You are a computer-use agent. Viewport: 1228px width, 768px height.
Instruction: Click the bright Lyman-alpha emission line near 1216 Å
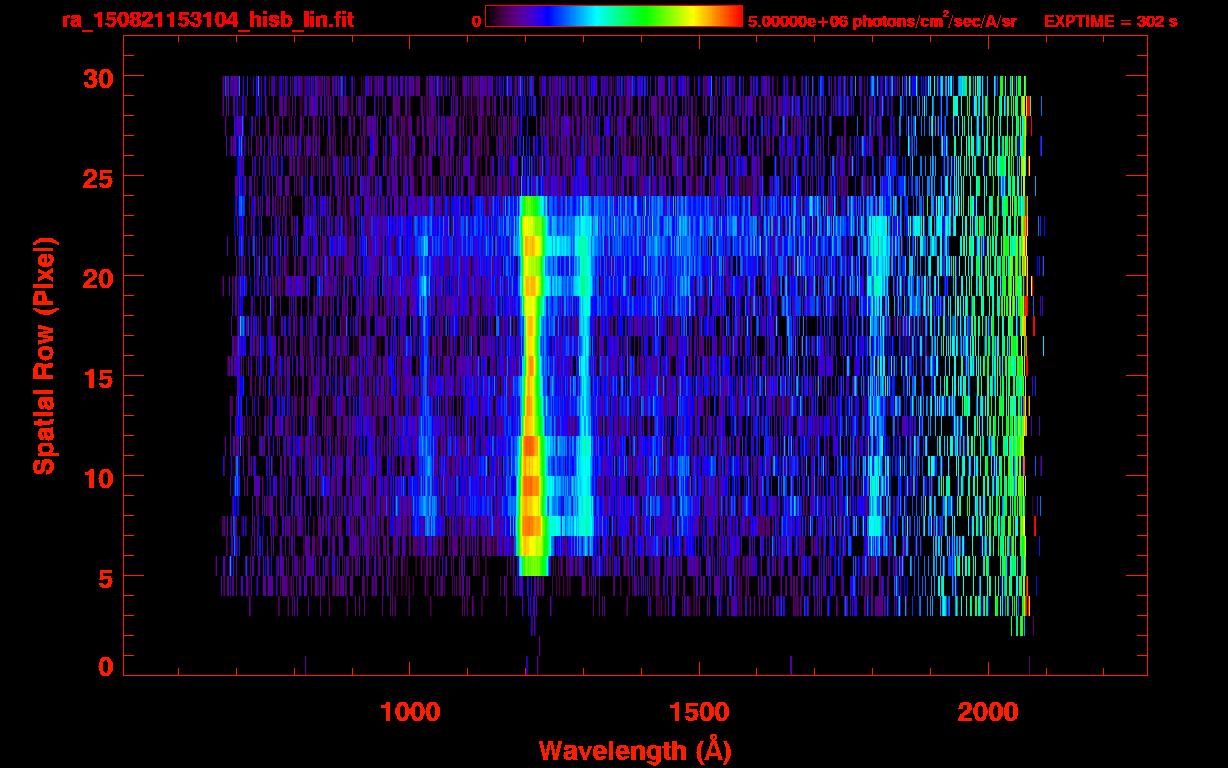[531, 385]
